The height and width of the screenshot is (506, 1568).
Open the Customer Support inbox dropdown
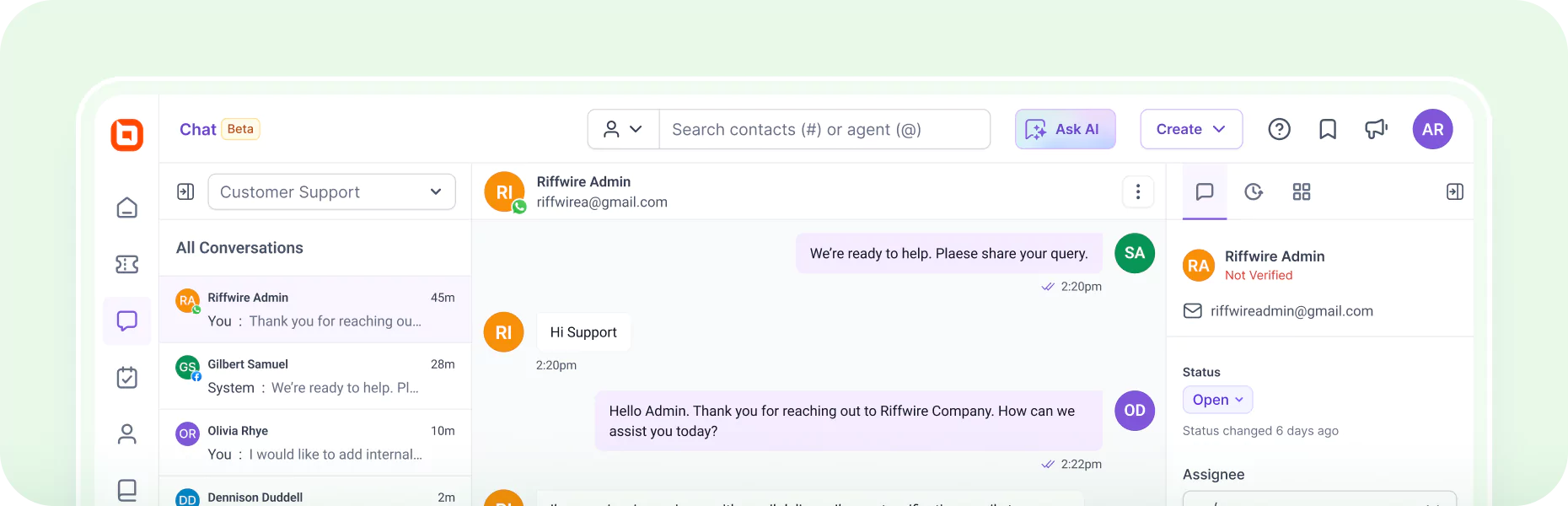click(331, 191)
